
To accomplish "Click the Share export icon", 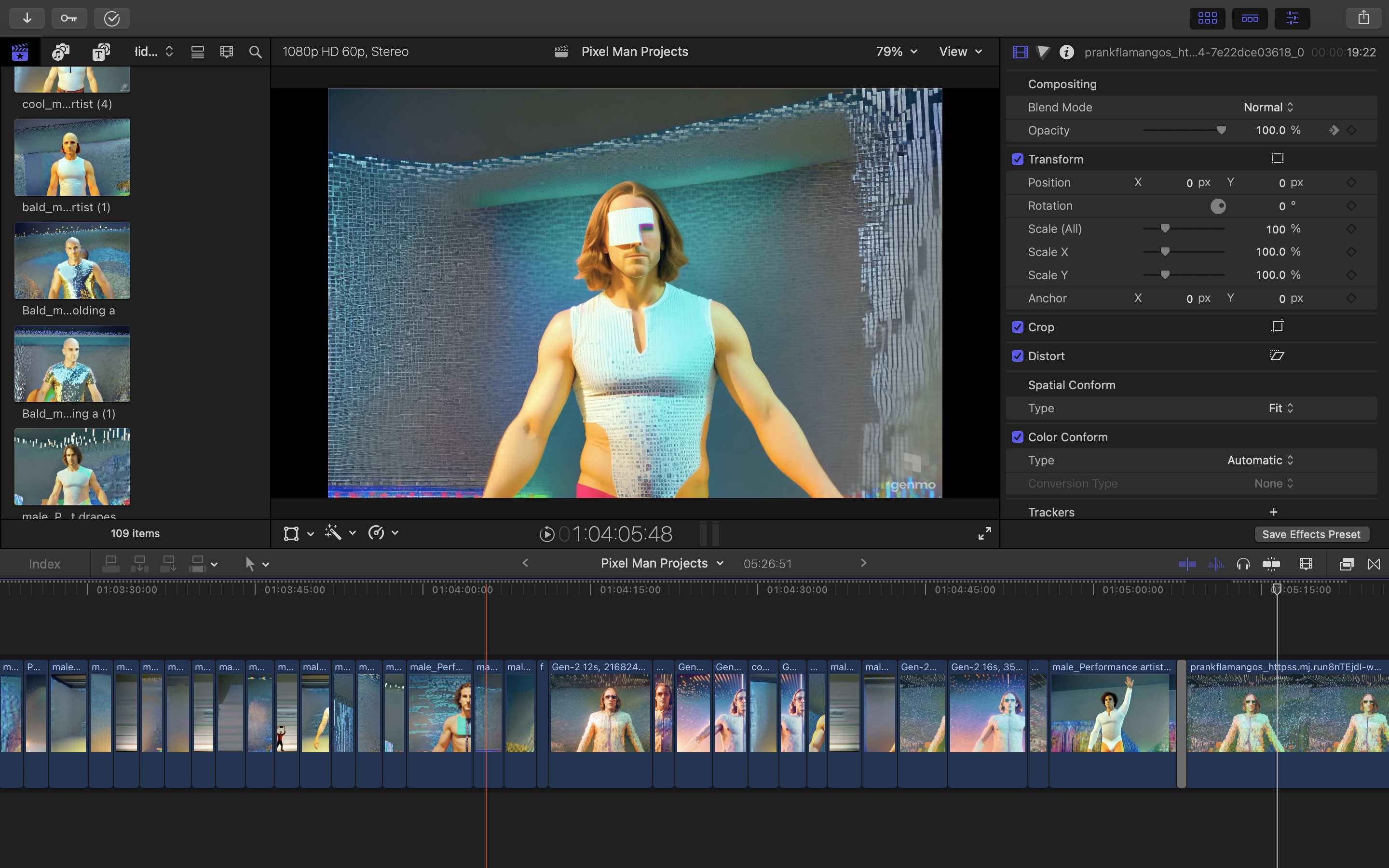I will coord(1364,18).
